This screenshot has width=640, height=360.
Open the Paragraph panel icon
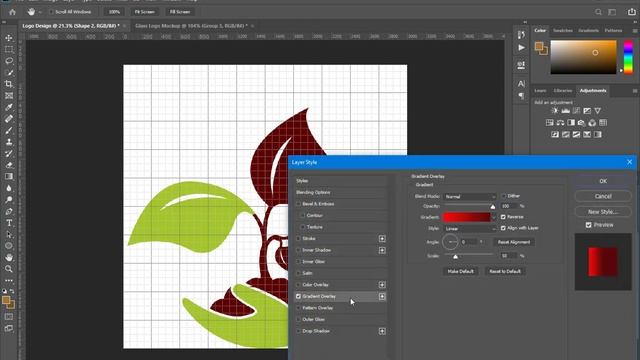point(521,96)
